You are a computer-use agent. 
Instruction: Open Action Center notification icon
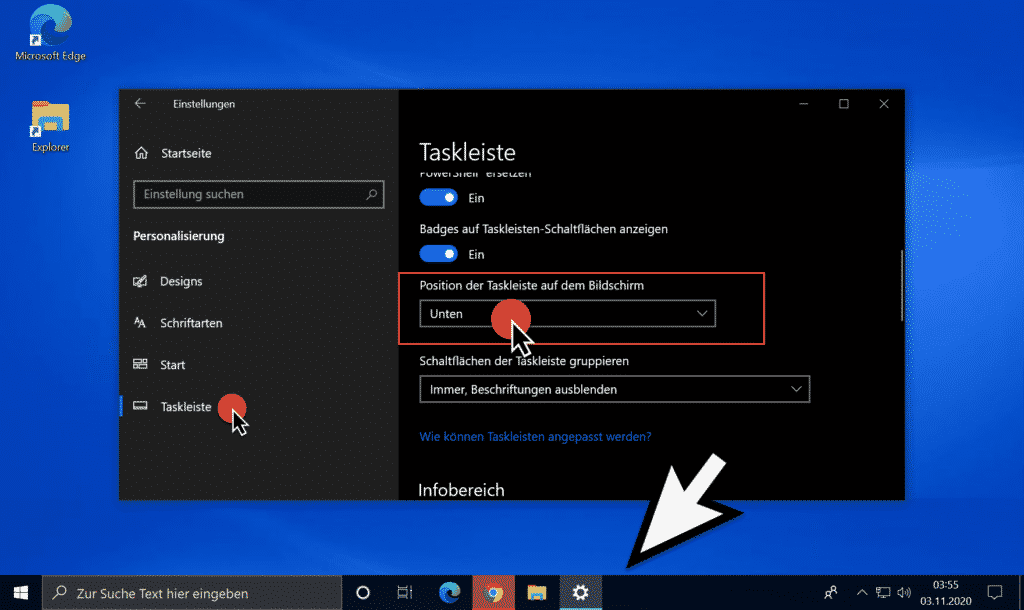(x=995, y=593)
